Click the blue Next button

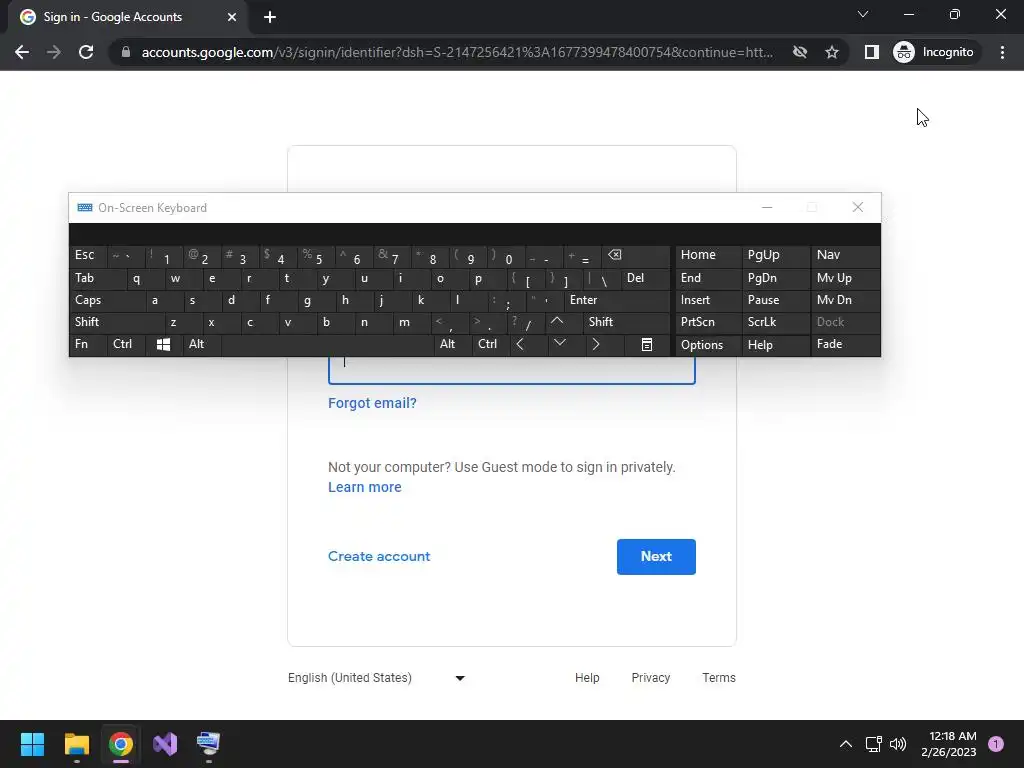point(656,556)
